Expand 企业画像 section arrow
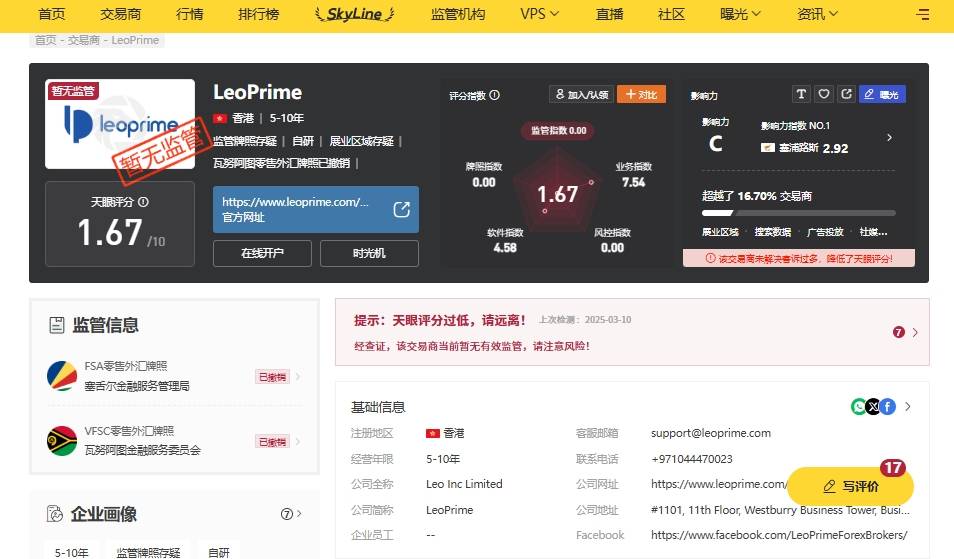Image resolution: width=954 pixels, height=559 pixels. click(x=299, y=513)
